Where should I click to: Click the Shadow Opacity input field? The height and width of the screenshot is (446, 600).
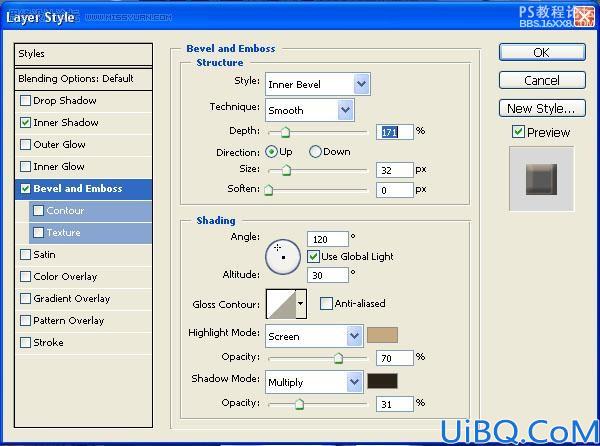coord(395,404)
